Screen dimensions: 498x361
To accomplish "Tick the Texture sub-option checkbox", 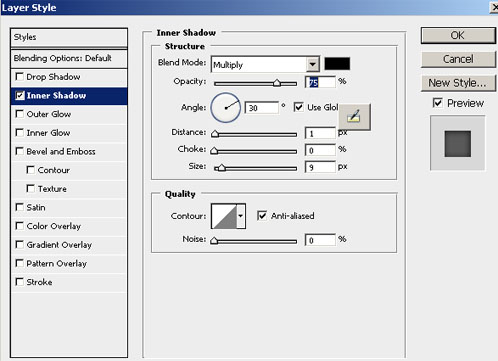I will point(30,189).
